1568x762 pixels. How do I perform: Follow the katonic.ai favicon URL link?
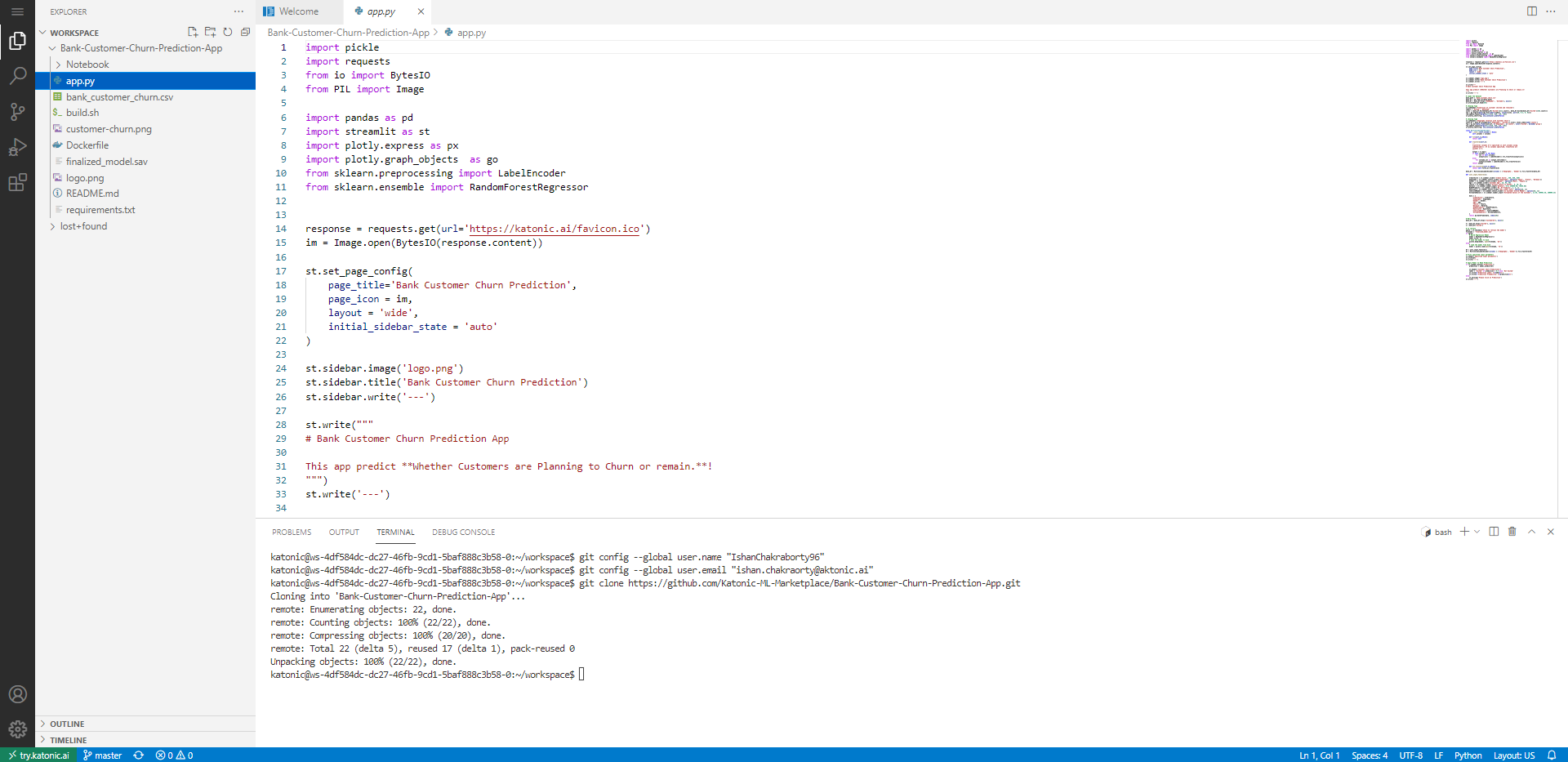pyautogui.click(x=554, y=229)
